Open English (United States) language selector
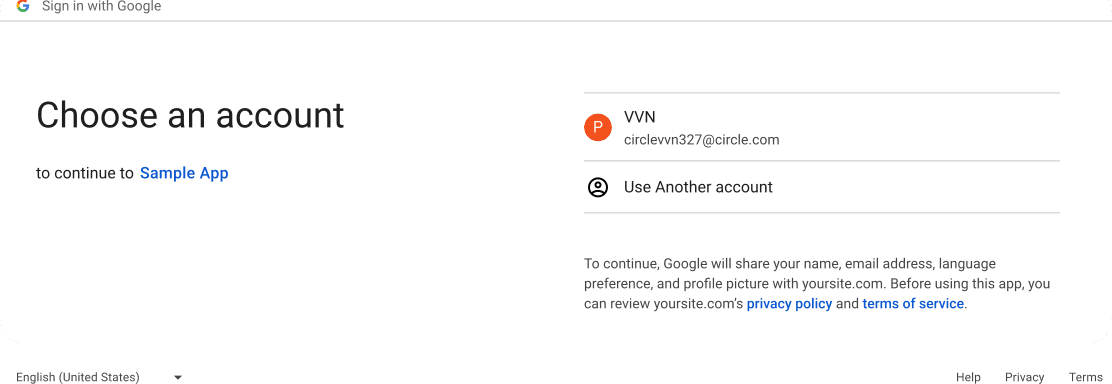The width and height of the screenshot is (1112, 384). pyautogui.click(x=99, y=377)
